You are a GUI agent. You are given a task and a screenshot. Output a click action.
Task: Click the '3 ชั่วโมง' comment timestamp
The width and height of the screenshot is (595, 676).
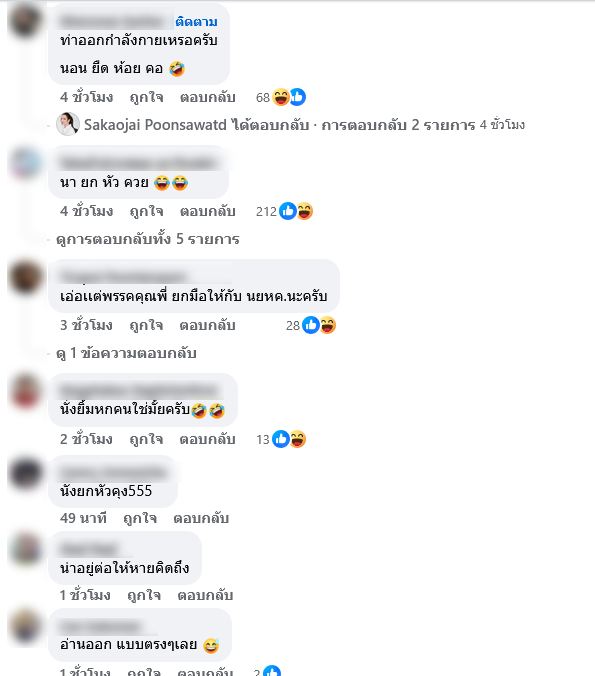point(86,325)
